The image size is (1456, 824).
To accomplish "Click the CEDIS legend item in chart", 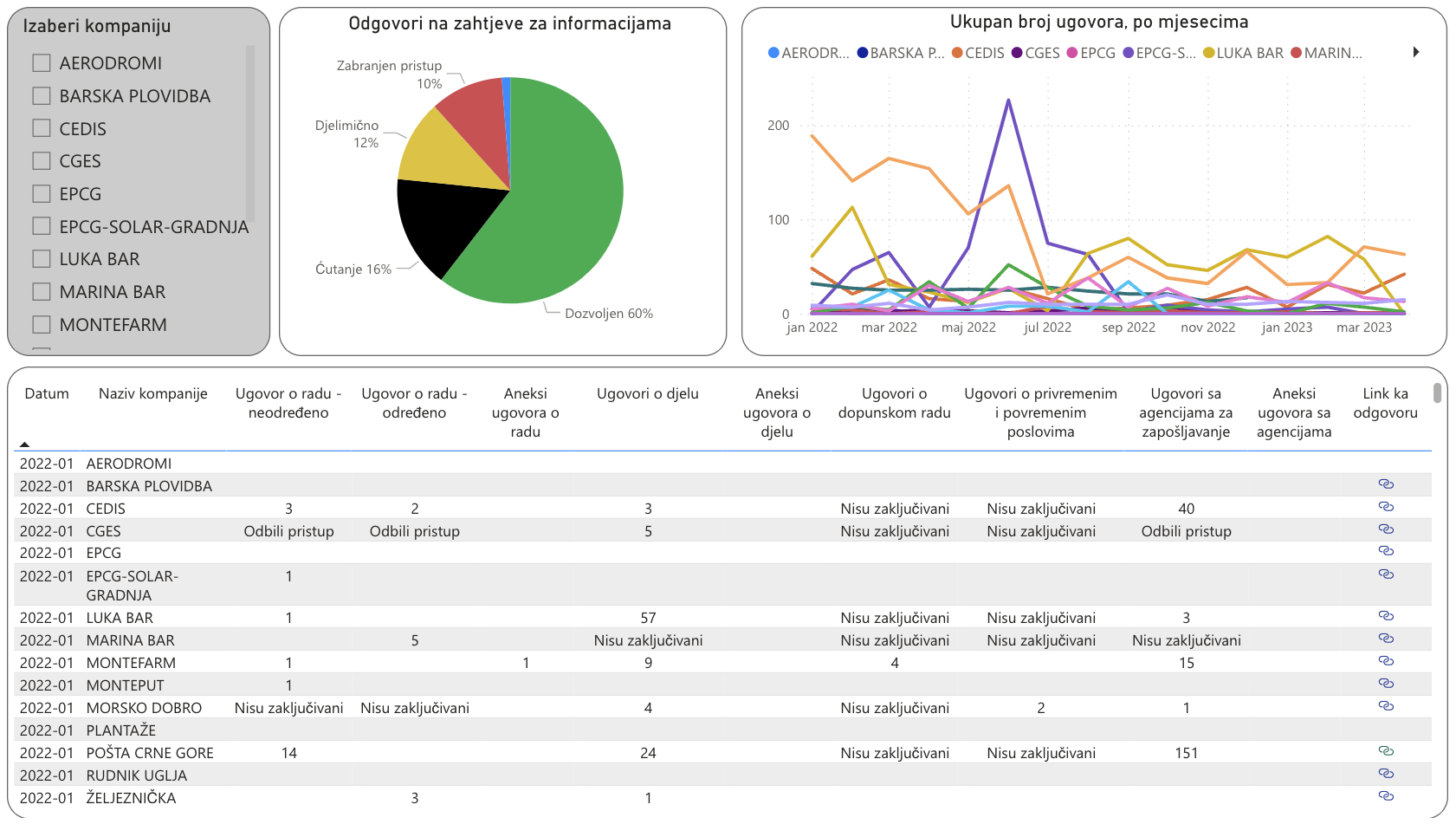I will pyautogui.click(x=978, y=53).
